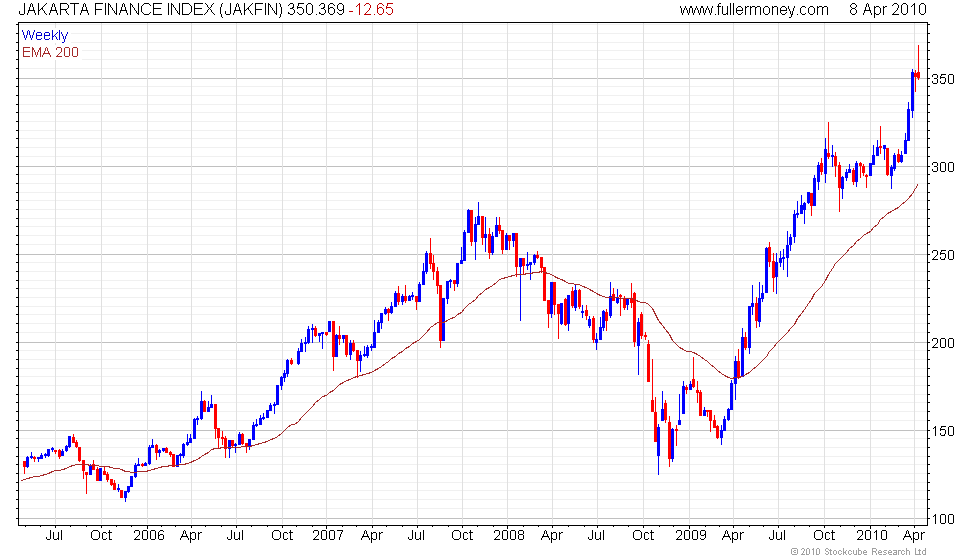Click the 2007 year label on time axis
The height and width of the screenshot is (560, 980).
328,536
